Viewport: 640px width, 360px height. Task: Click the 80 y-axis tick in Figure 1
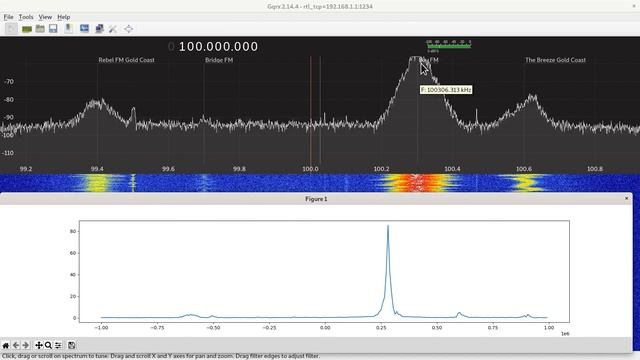pos(73,231)
